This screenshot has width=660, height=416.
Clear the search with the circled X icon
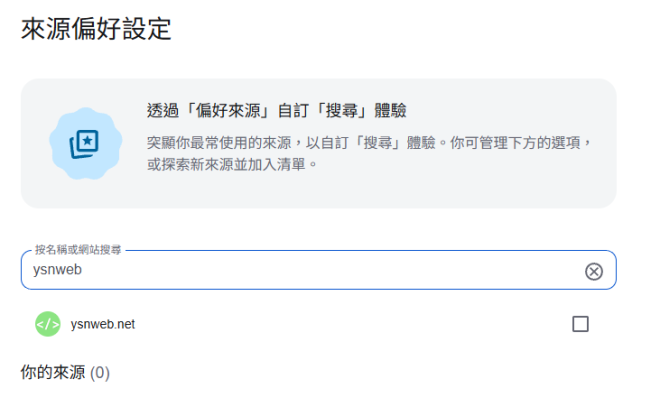pos(593,272)
